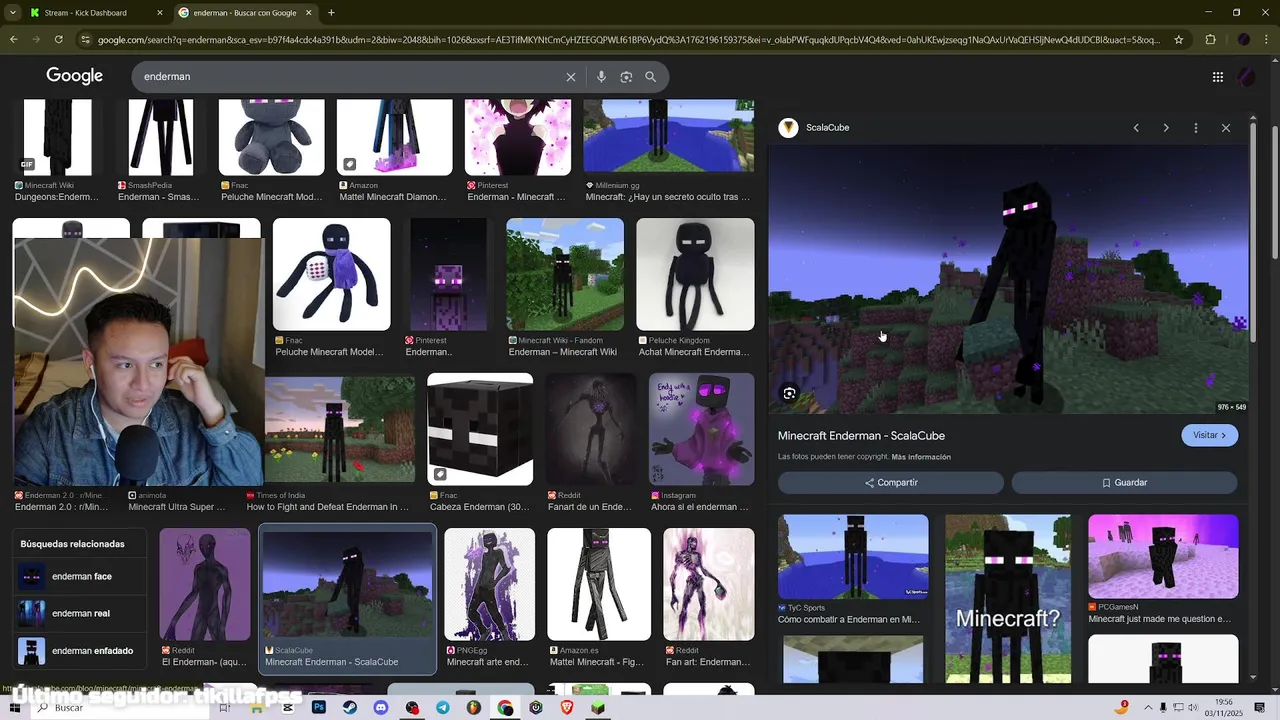Open the Google apps grid
The width and height of the screenshot is (1280, 720).
(1217, 77)
